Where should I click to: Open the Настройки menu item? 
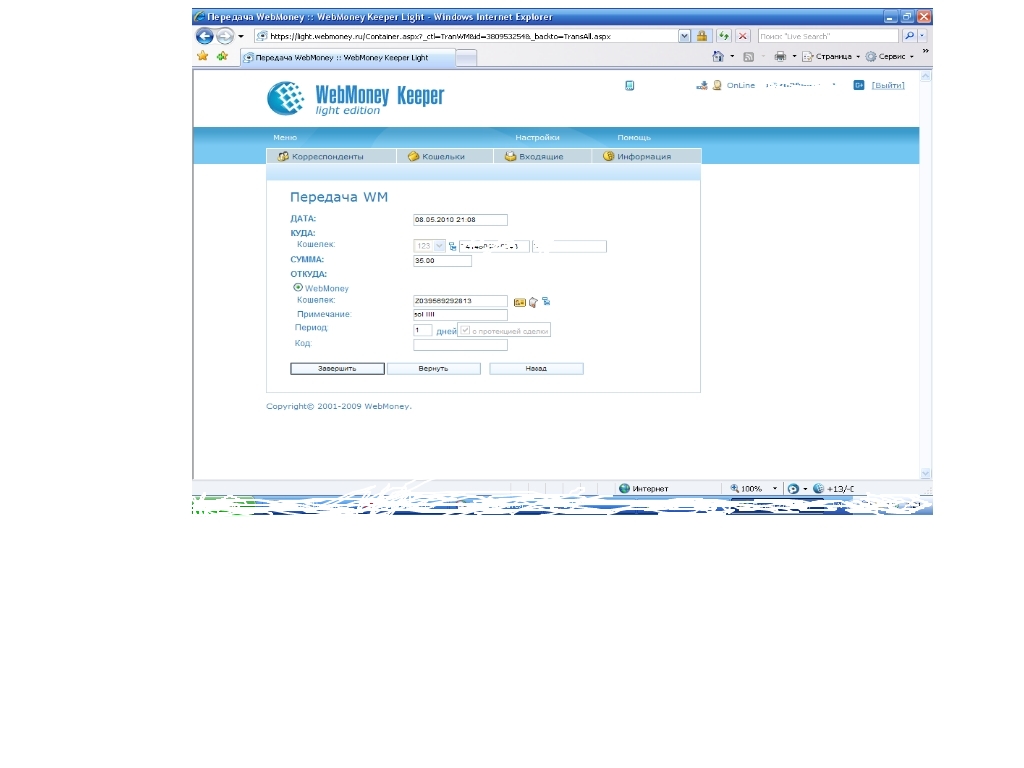537,137
